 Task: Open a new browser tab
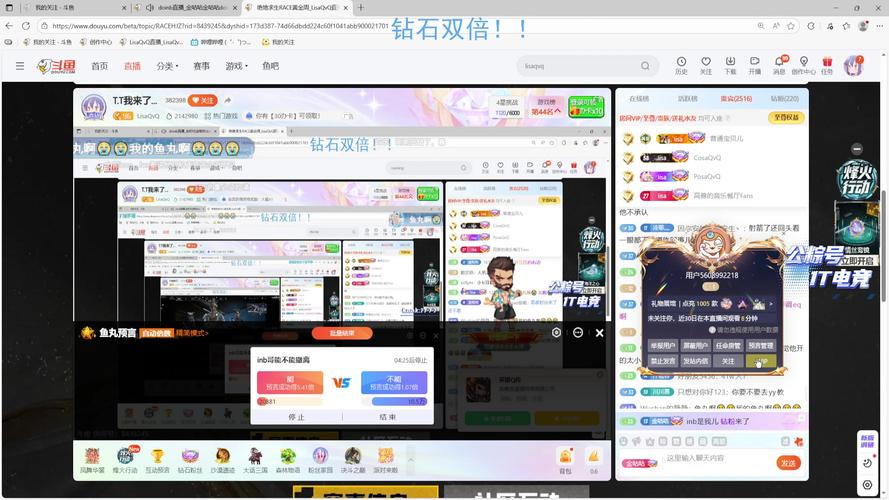pyautogui.click(x=361, y=8)
